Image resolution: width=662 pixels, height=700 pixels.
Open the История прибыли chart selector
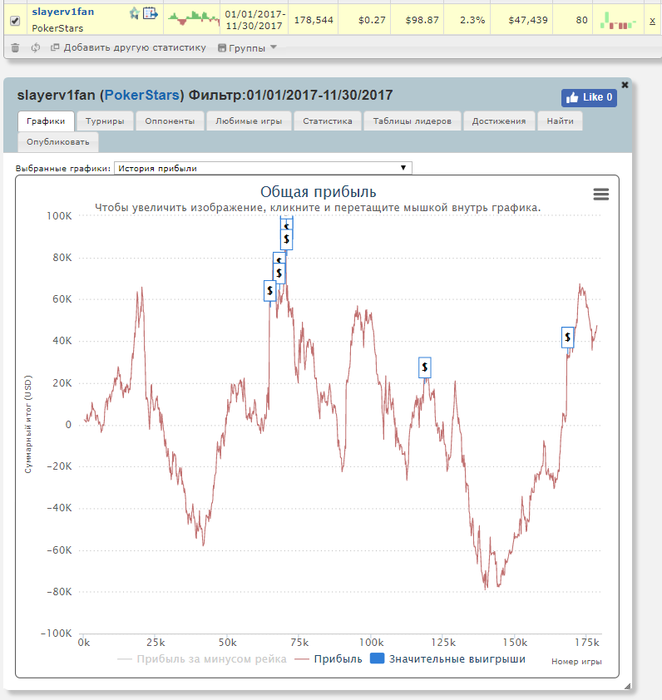click(x=263, y=168)
